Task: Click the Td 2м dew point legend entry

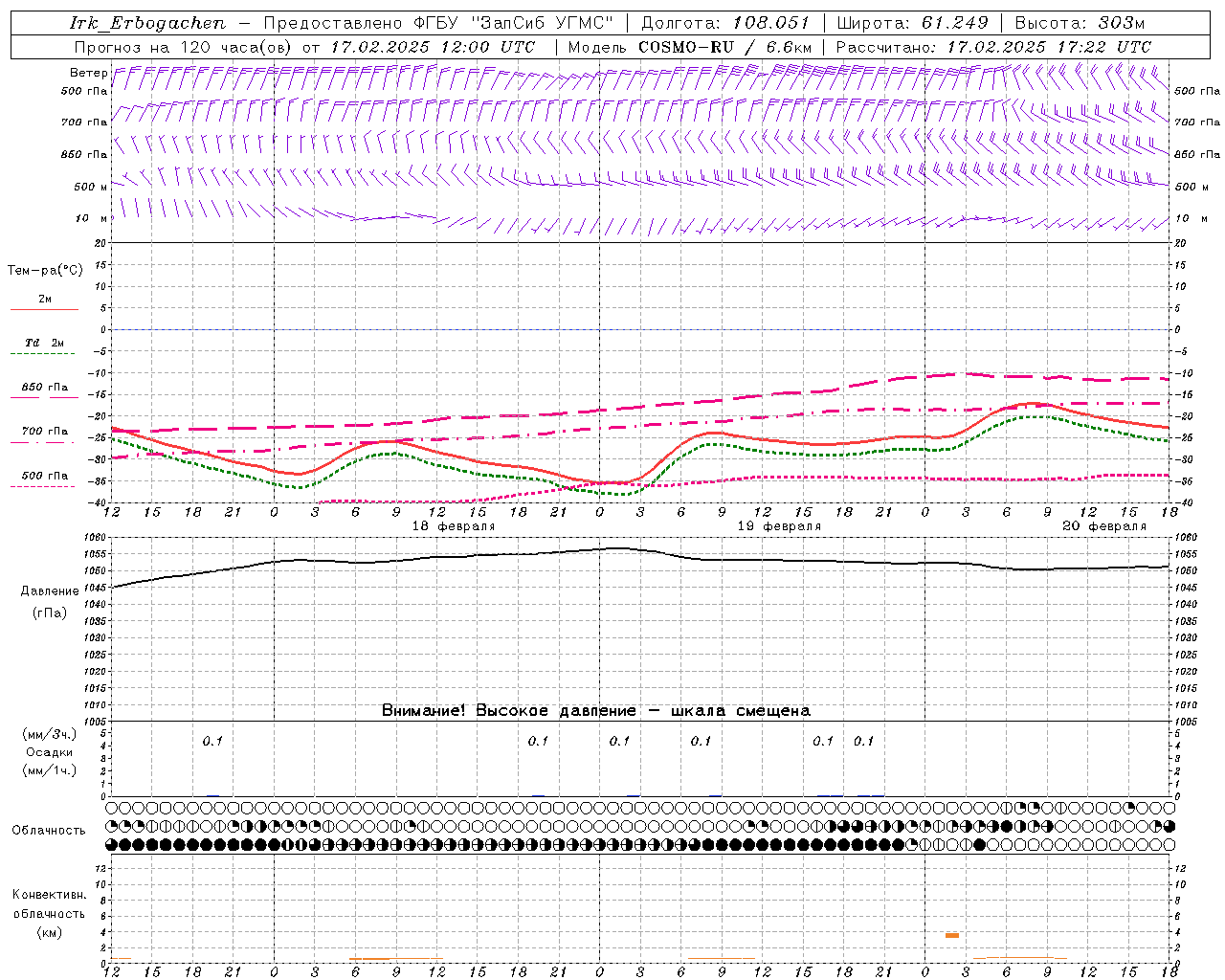Action: (45, 343)
